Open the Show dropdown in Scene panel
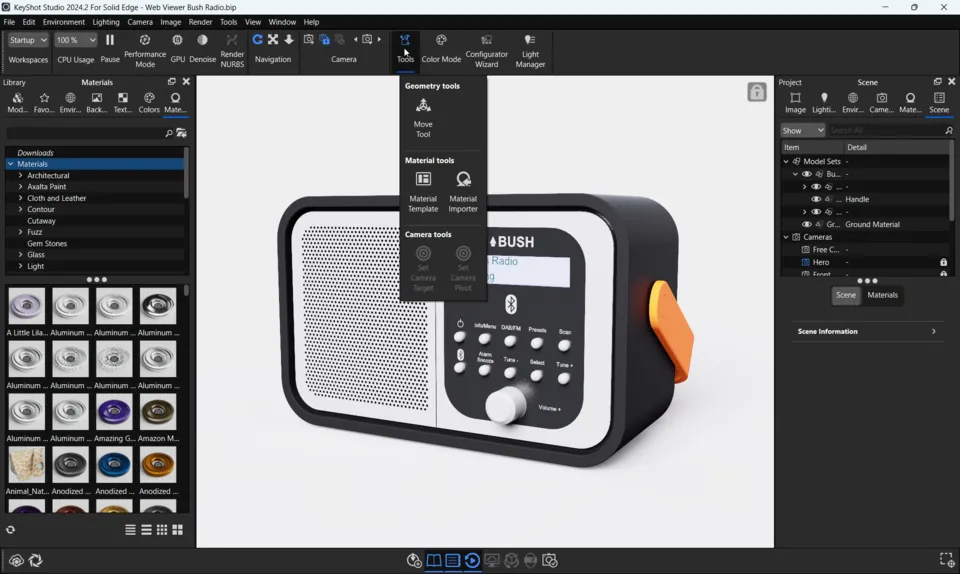960x574 pixels. tap(803, 130)
